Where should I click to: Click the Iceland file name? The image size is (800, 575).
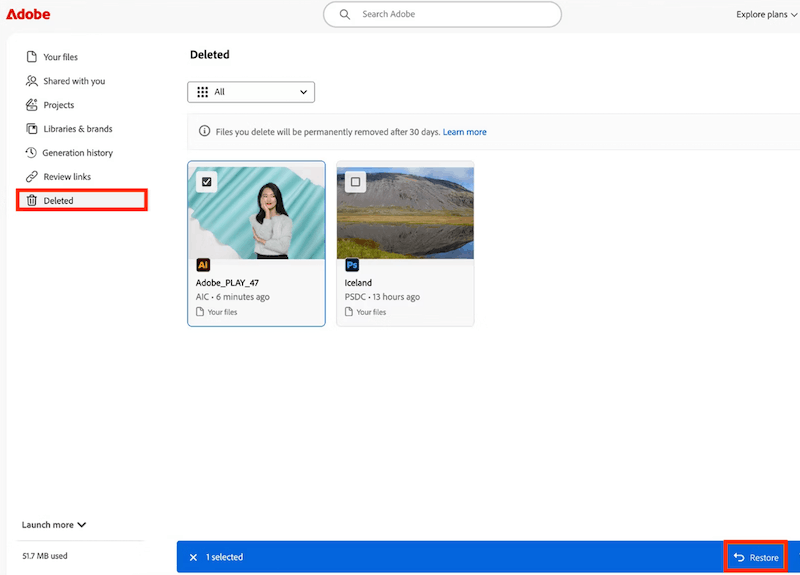358,283
